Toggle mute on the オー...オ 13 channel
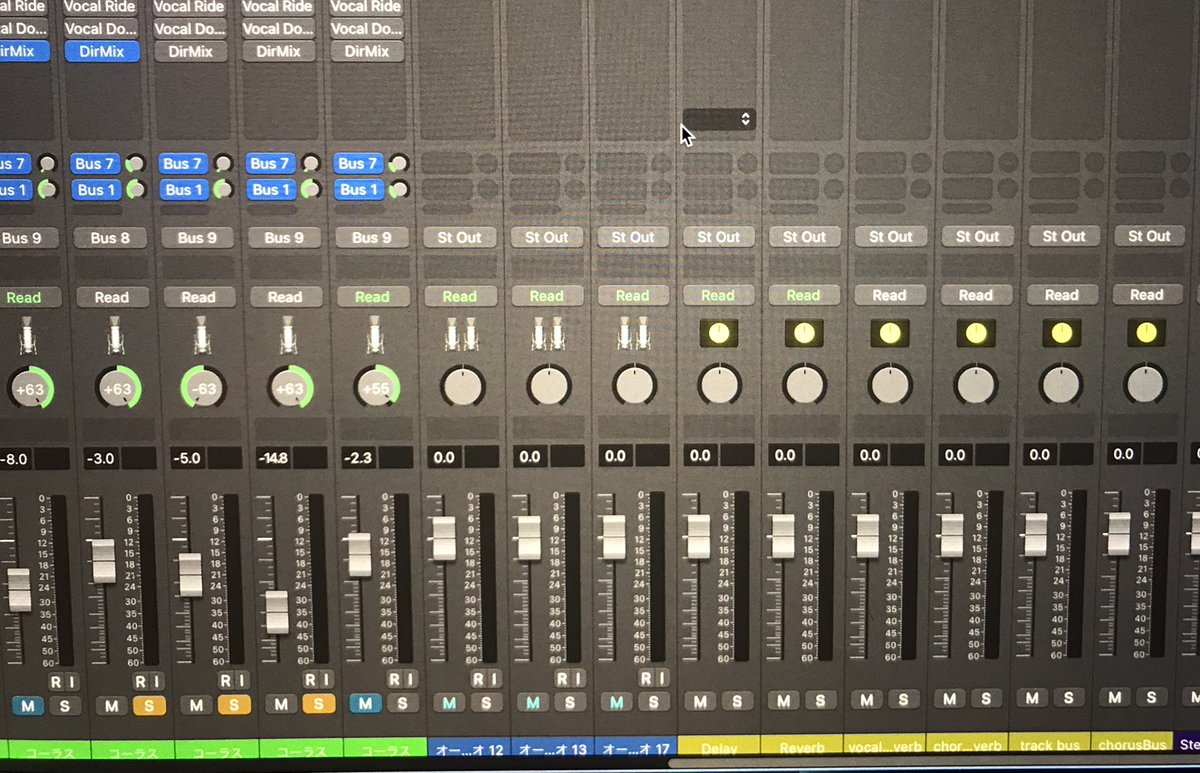Viewport: 1200px width, 773px height. [x=533, y=703]
